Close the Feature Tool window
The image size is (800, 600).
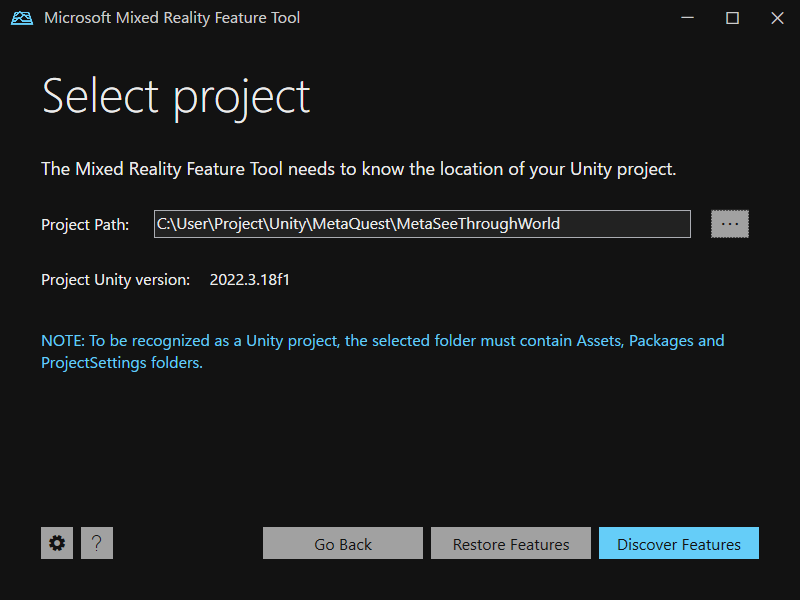point(777,18)
